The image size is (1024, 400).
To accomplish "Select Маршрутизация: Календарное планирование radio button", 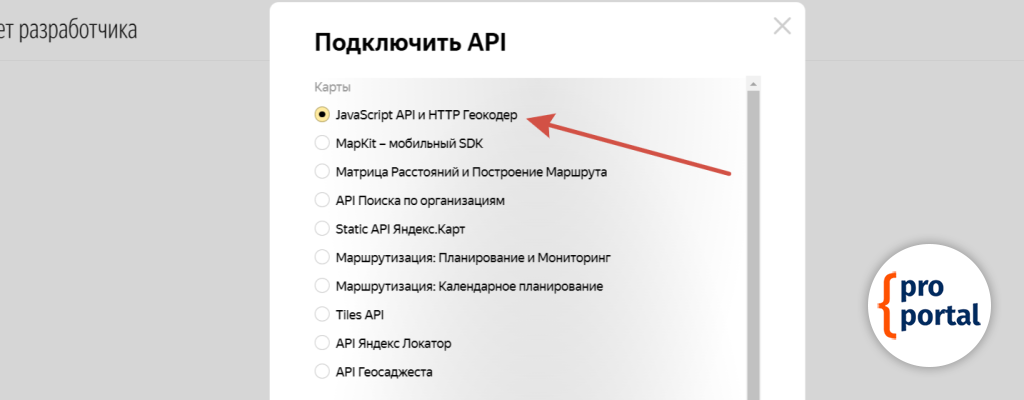I will point(322,286).
